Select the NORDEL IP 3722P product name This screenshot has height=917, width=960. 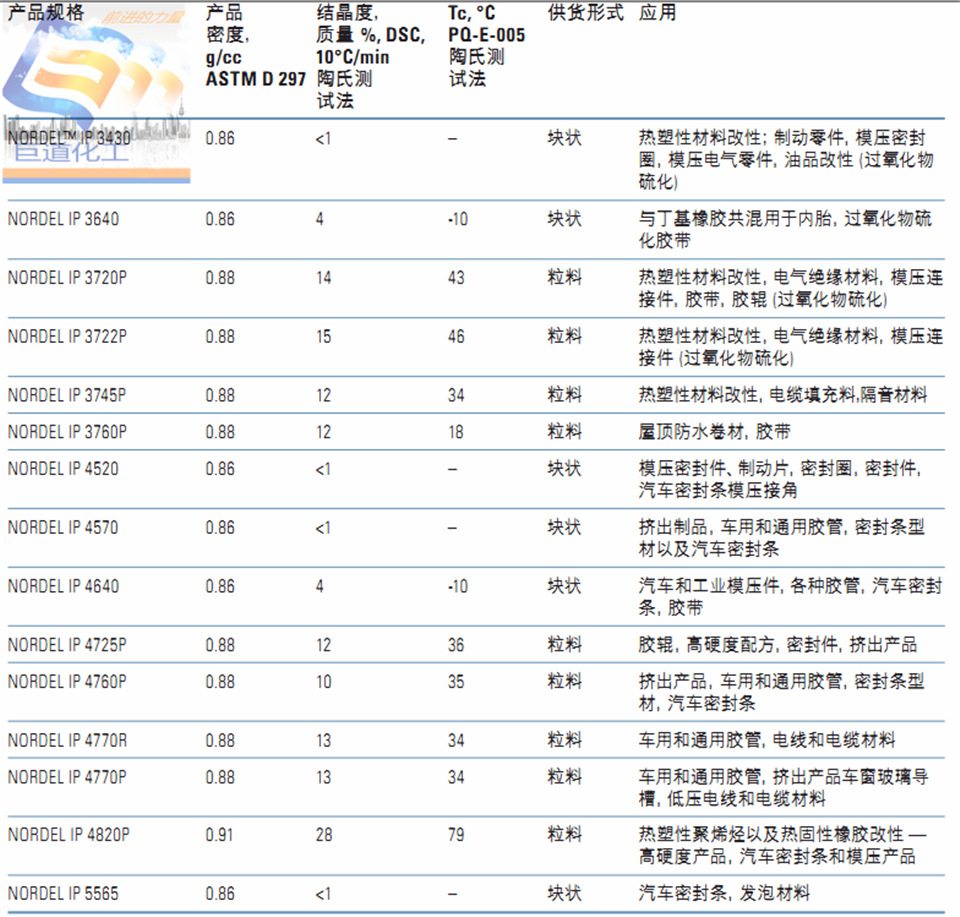[x=67, y=337]
